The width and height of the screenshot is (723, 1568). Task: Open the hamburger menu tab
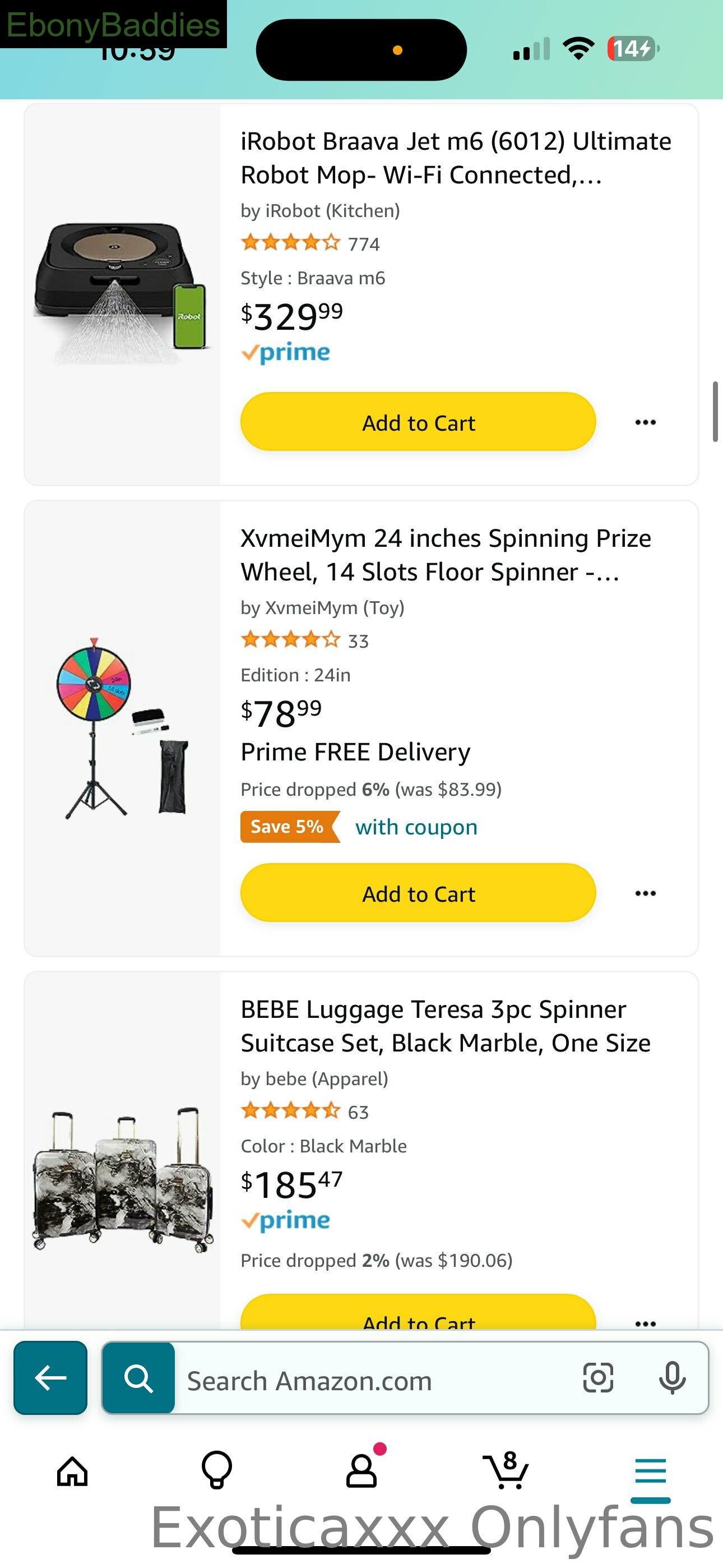tap(651, 1472)
